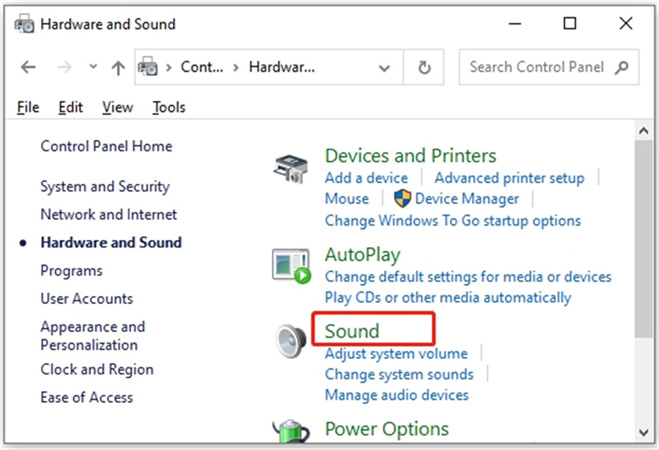Open recent locations dropdown chevron
Viewport: 659px width, 450px height.
pyautogui.click(x=93, y=66)
